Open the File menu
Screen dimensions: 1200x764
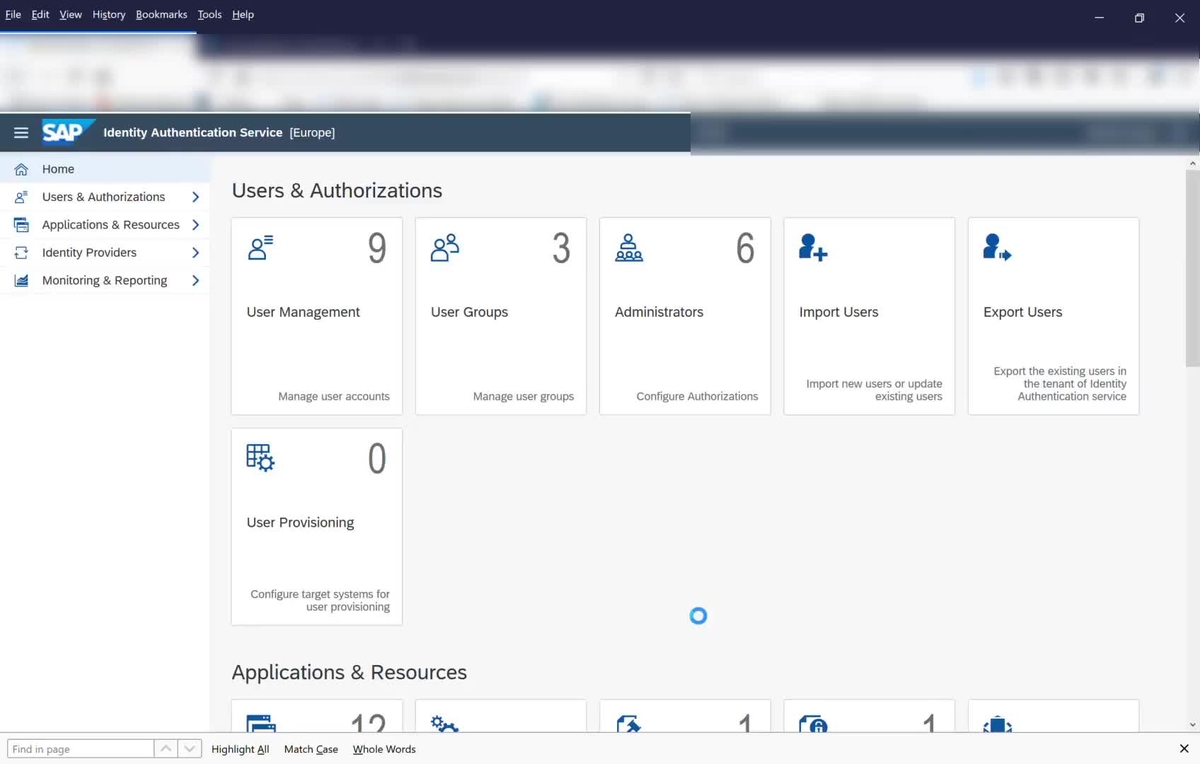(x=13, y=15)
